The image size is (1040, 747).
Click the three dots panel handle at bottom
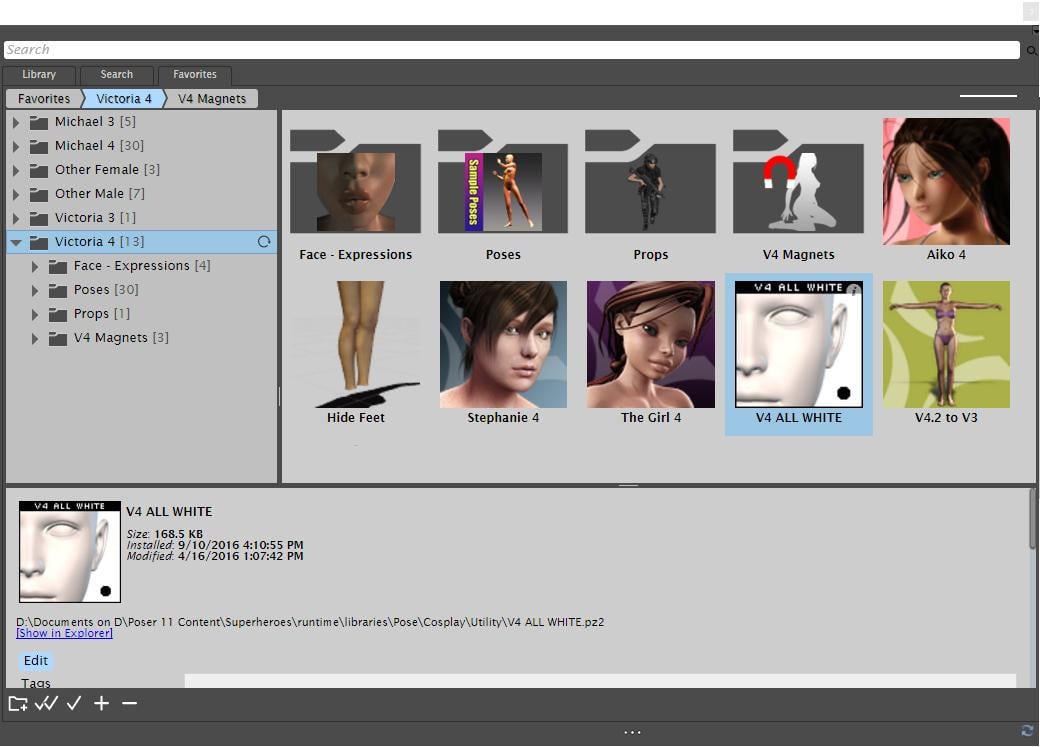[x=632, y=732]
